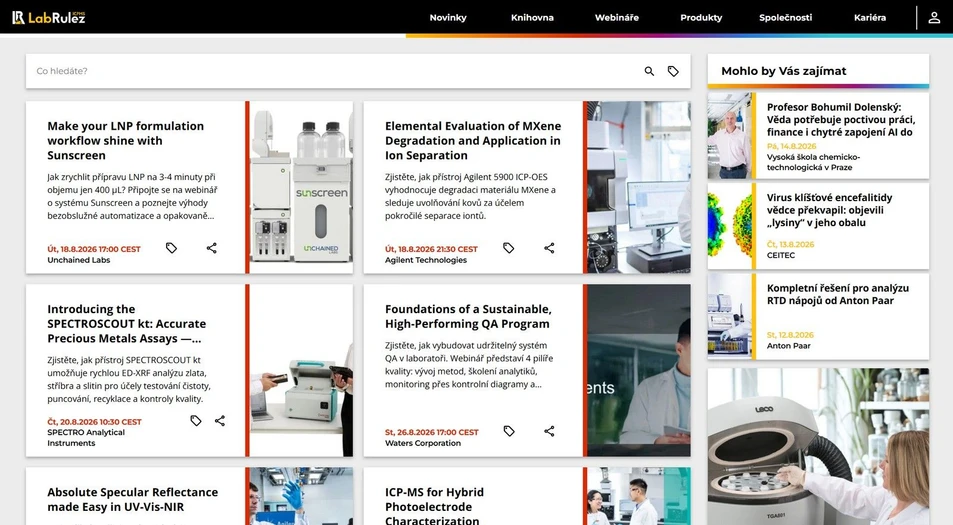Viewport: 953px width, 525px height.
Task: Open Anton Paar RTD nápojů article
Action: point(838,294)
